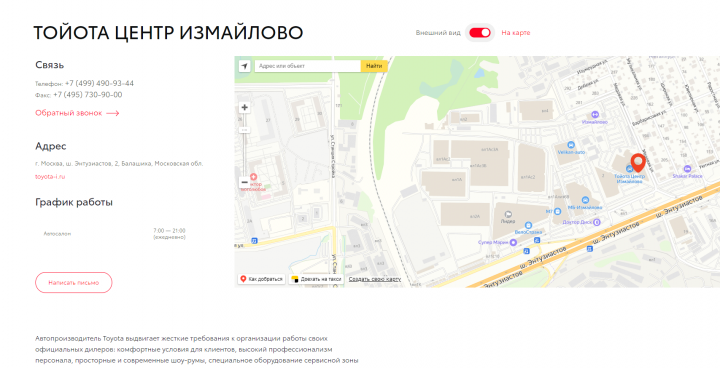
Task: Select the Лидер flag icon on the map
Action: [508, 215]
